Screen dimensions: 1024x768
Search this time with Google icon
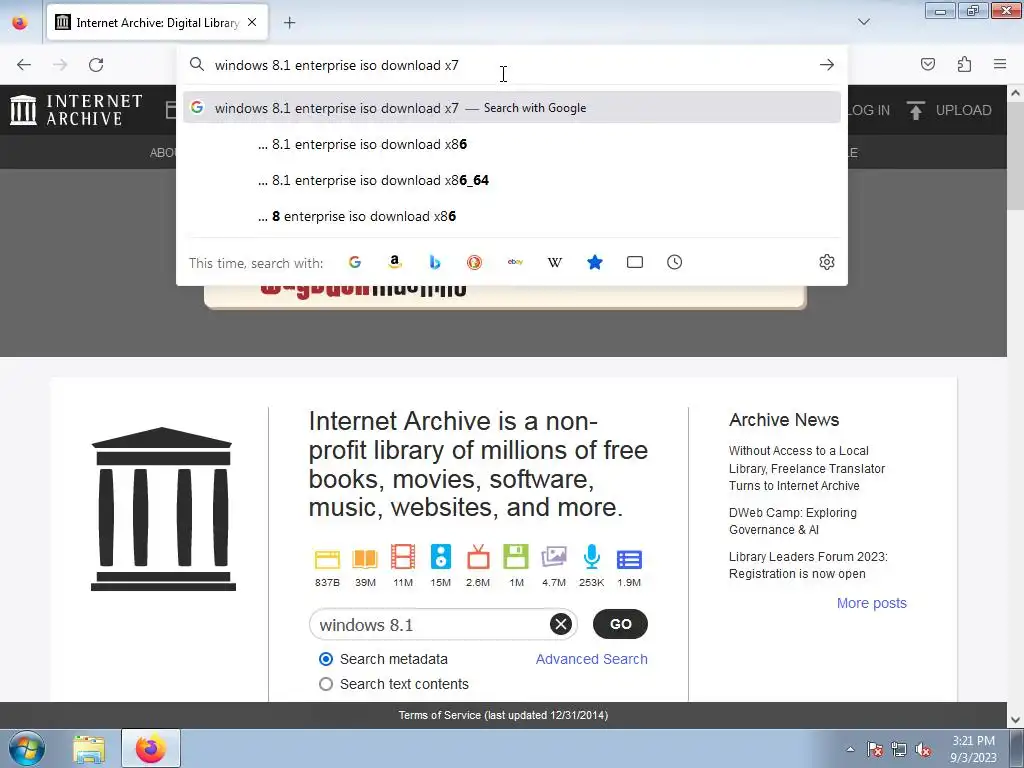click(x=355, y=262)
